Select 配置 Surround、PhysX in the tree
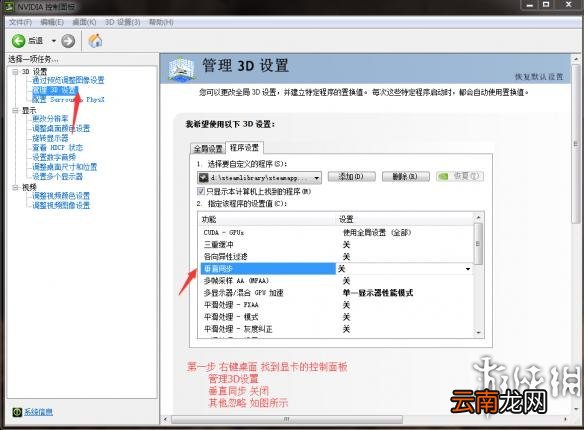 click(x=68, y=99)
